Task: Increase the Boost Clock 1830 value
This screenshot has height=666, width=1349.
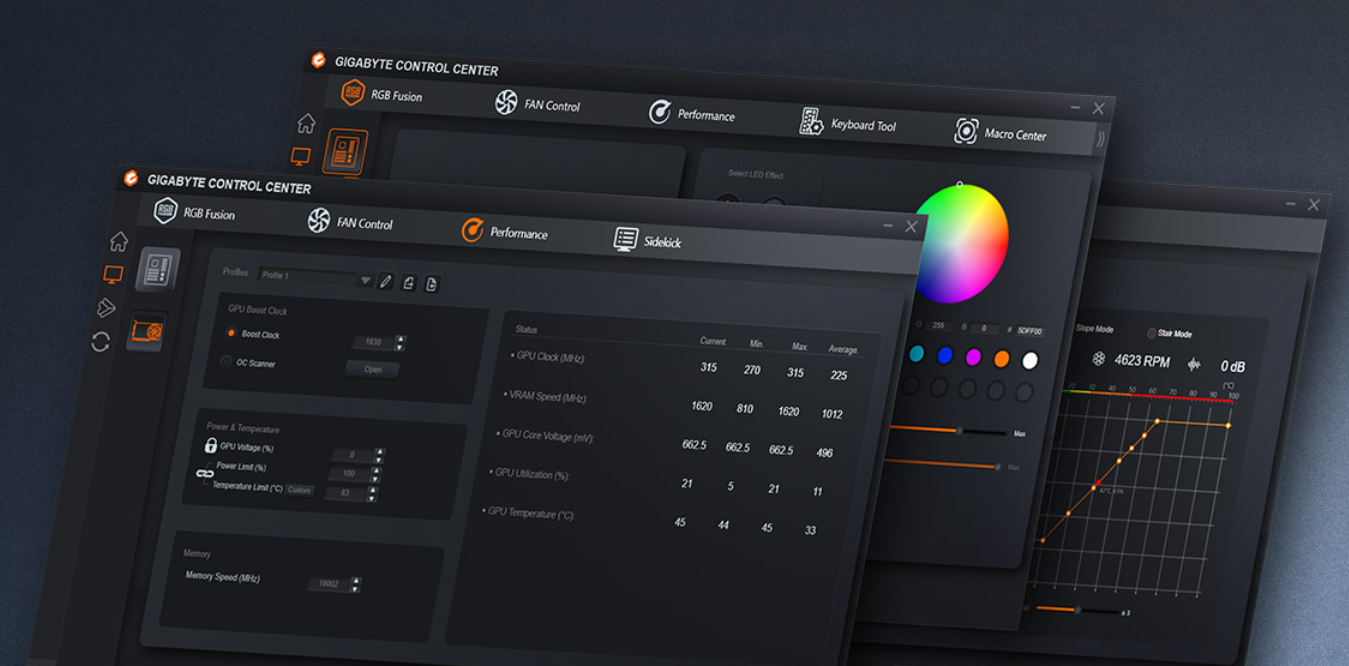Action: 400,339
